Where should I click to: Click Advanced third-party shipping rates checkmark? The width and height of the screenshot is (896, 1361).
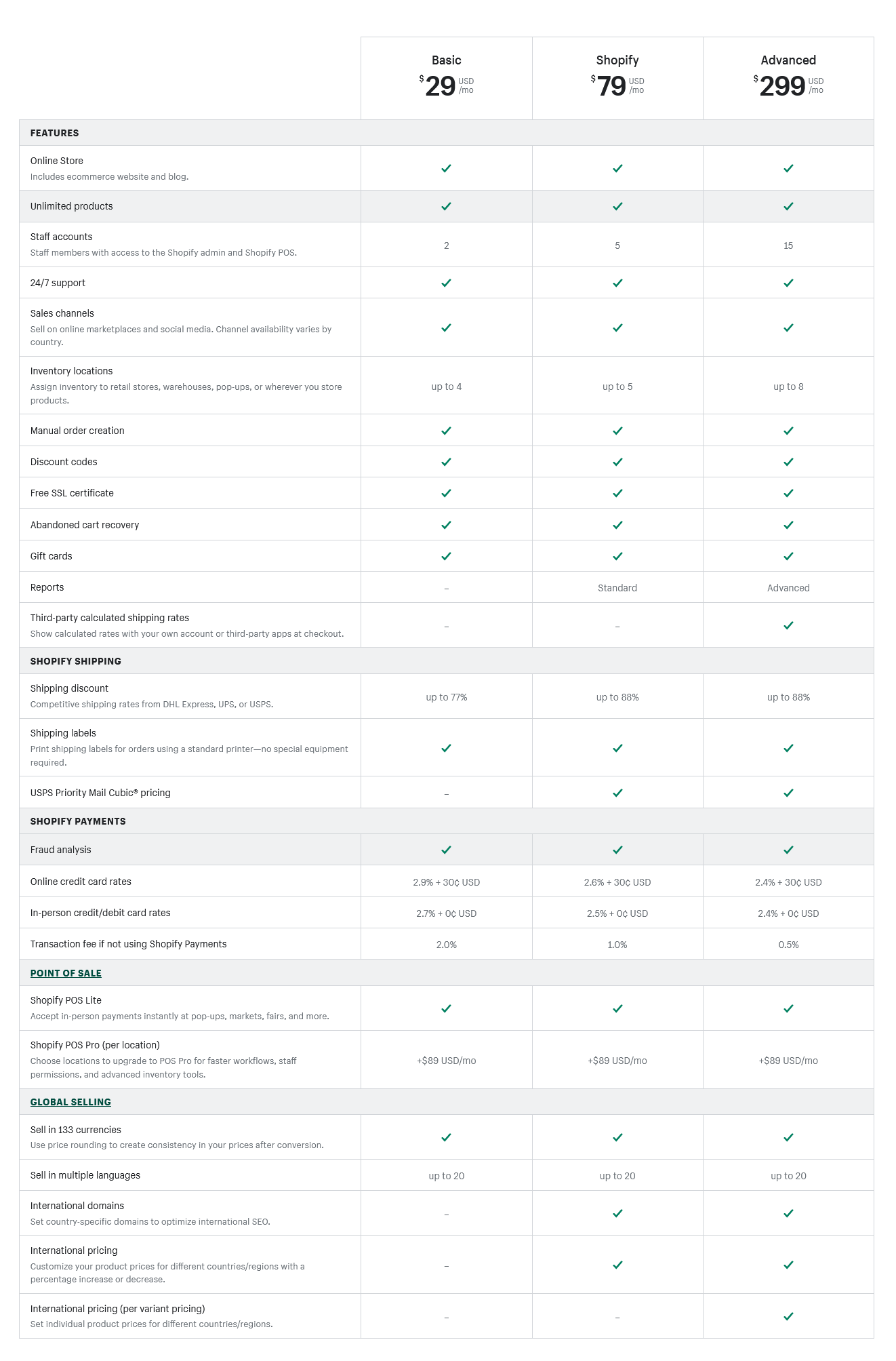788,625
